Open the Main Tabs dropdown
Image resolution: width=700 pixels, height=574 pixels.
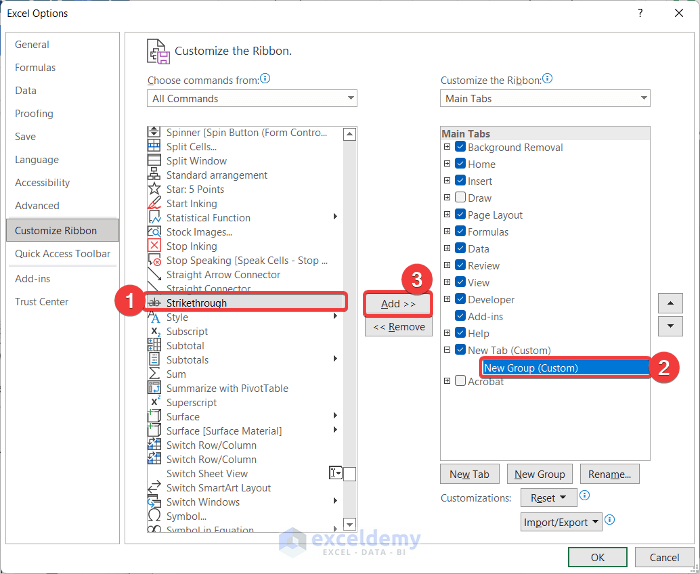click(x=545, y=98)
